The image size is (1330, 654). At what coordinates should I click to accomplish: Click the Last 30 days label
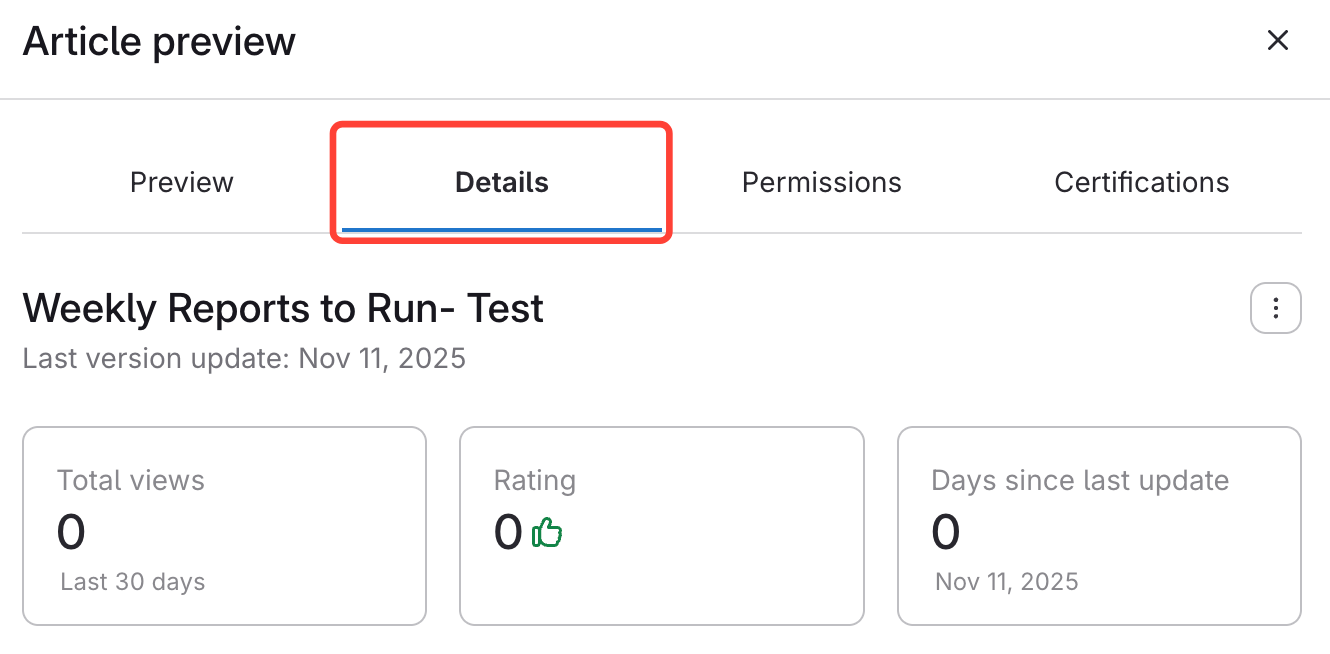(x=133, y=582)
